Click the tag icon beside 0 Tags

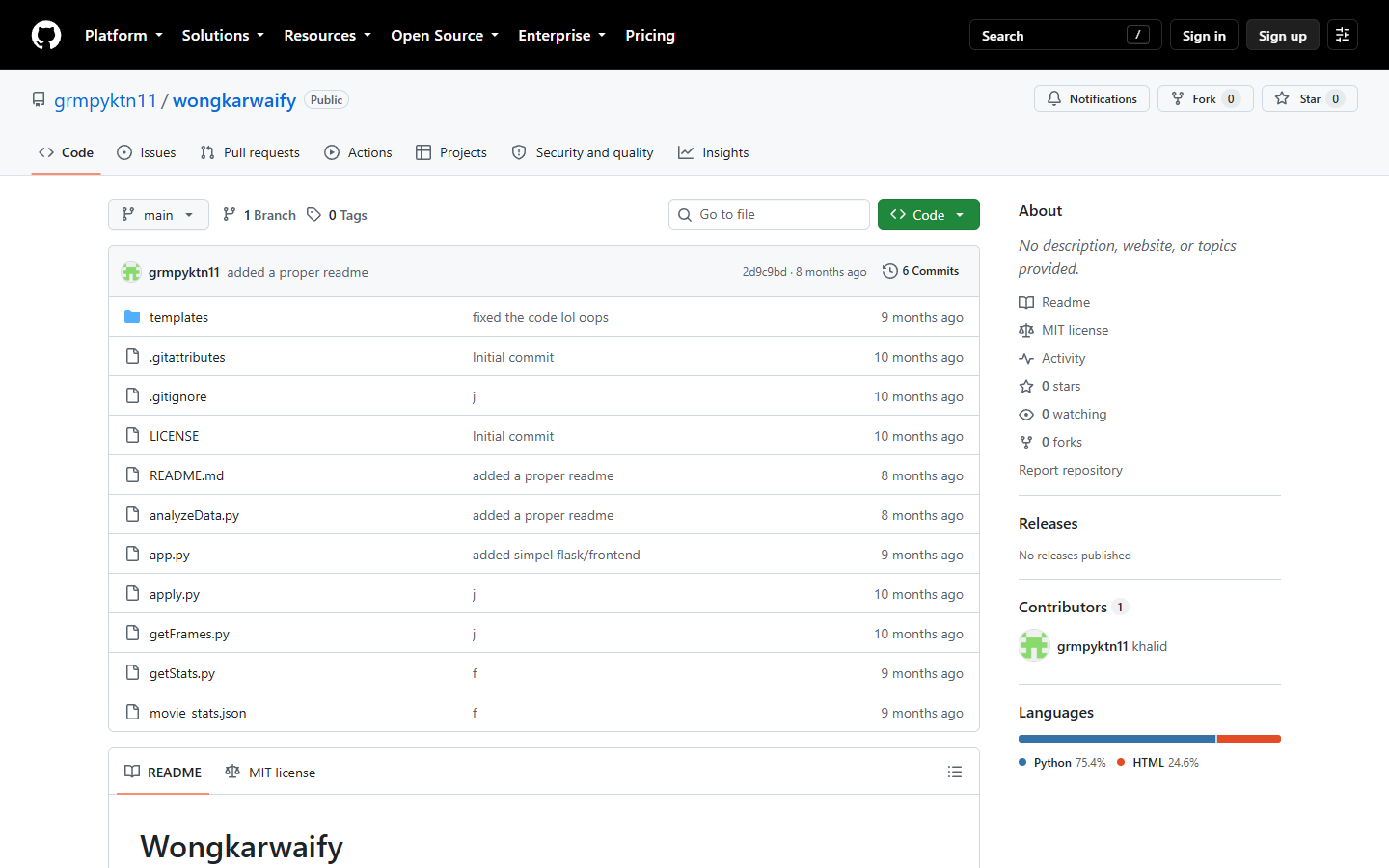pyautogui.click(x=313, y=214)
